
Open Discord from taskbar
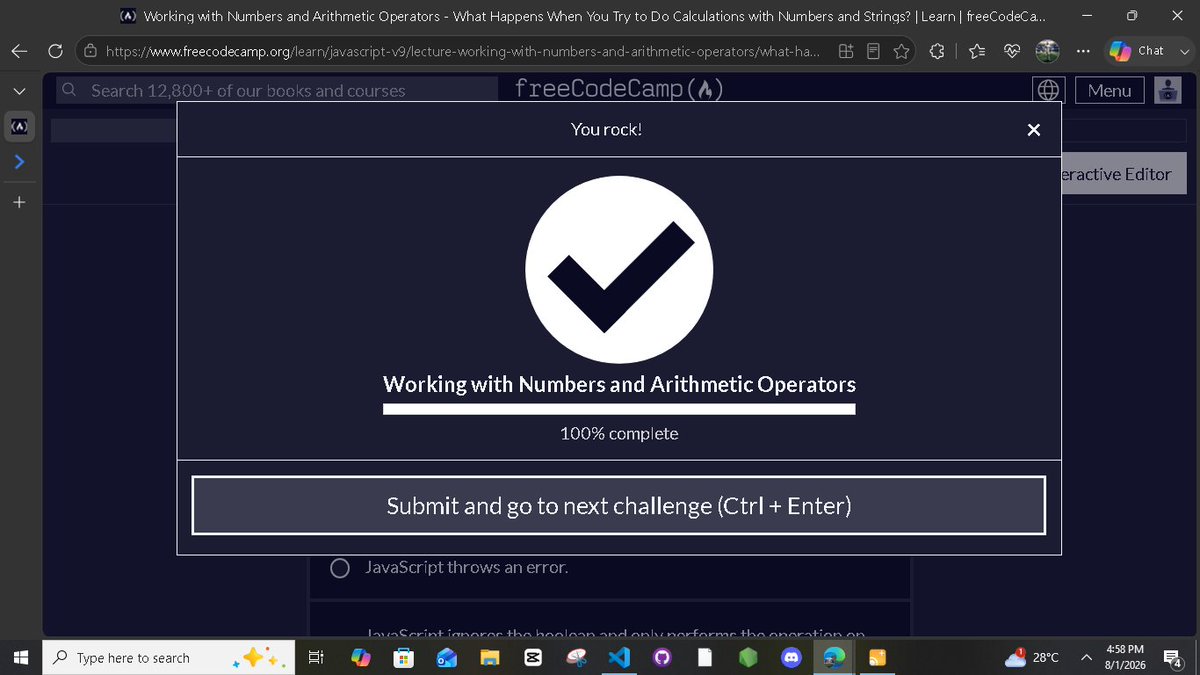click(x=791, y=657)
